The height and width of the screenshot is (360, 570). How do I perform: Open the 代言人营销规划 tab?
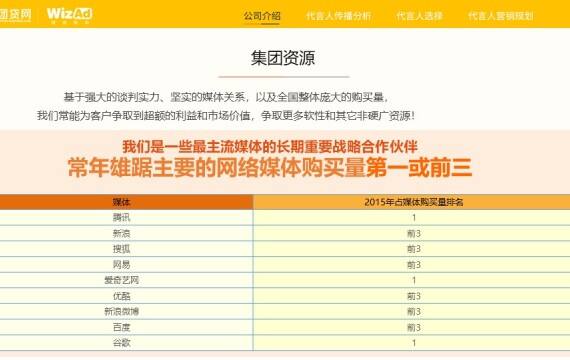pyautogui.click(x=501, y=16)
